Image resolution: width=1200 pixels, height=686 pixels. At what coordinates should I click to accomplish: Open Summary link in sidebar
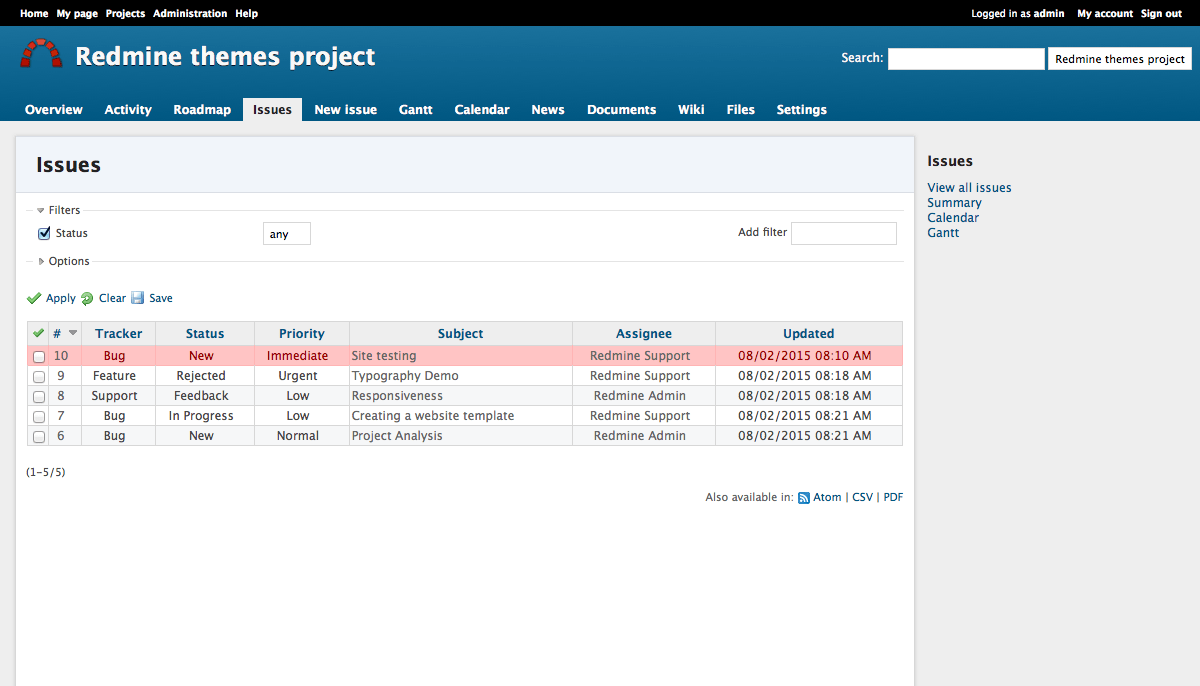click(x=954, y=202)
